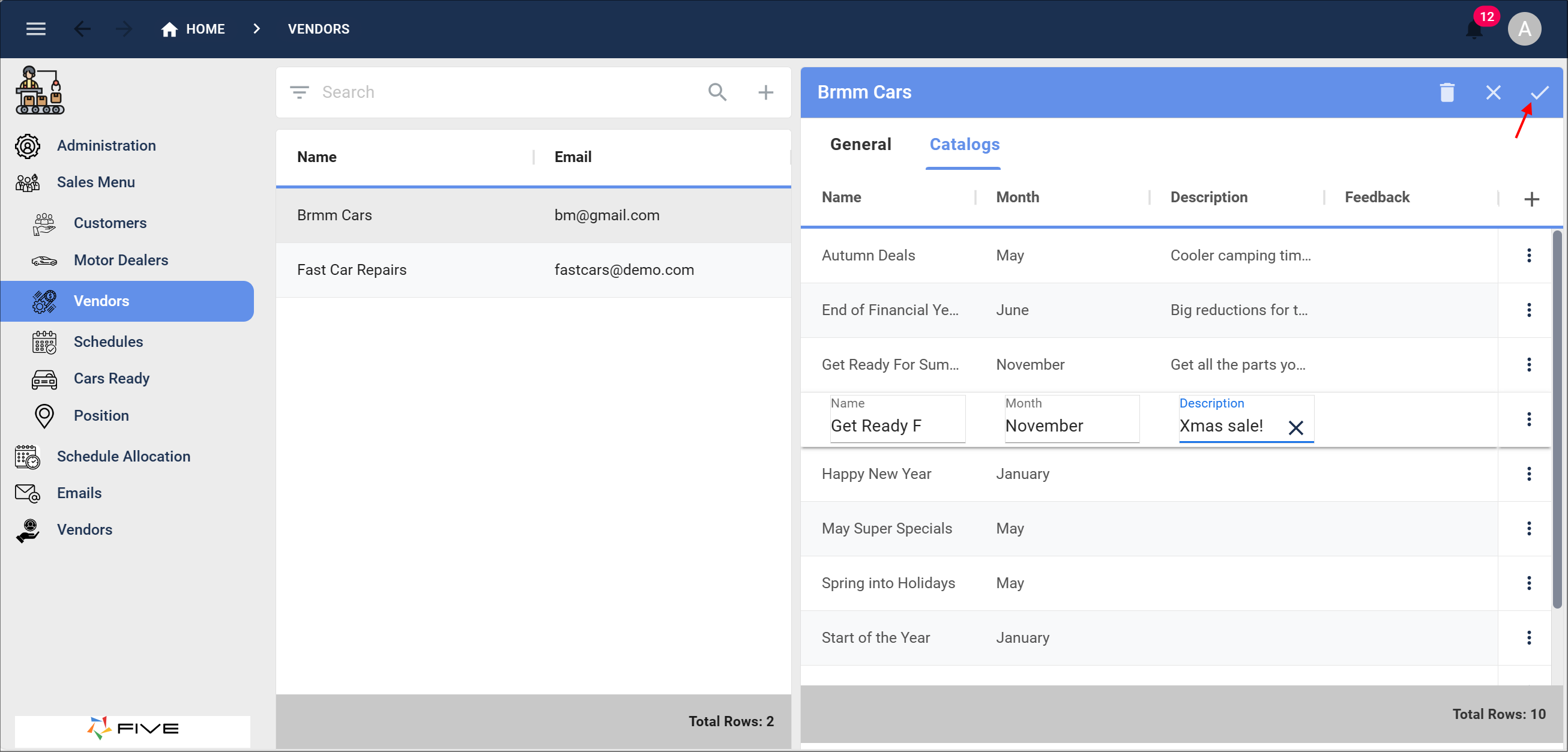1568x752 pixels.
Task: Click the Month column header
Action: [x=1017, y=197]
